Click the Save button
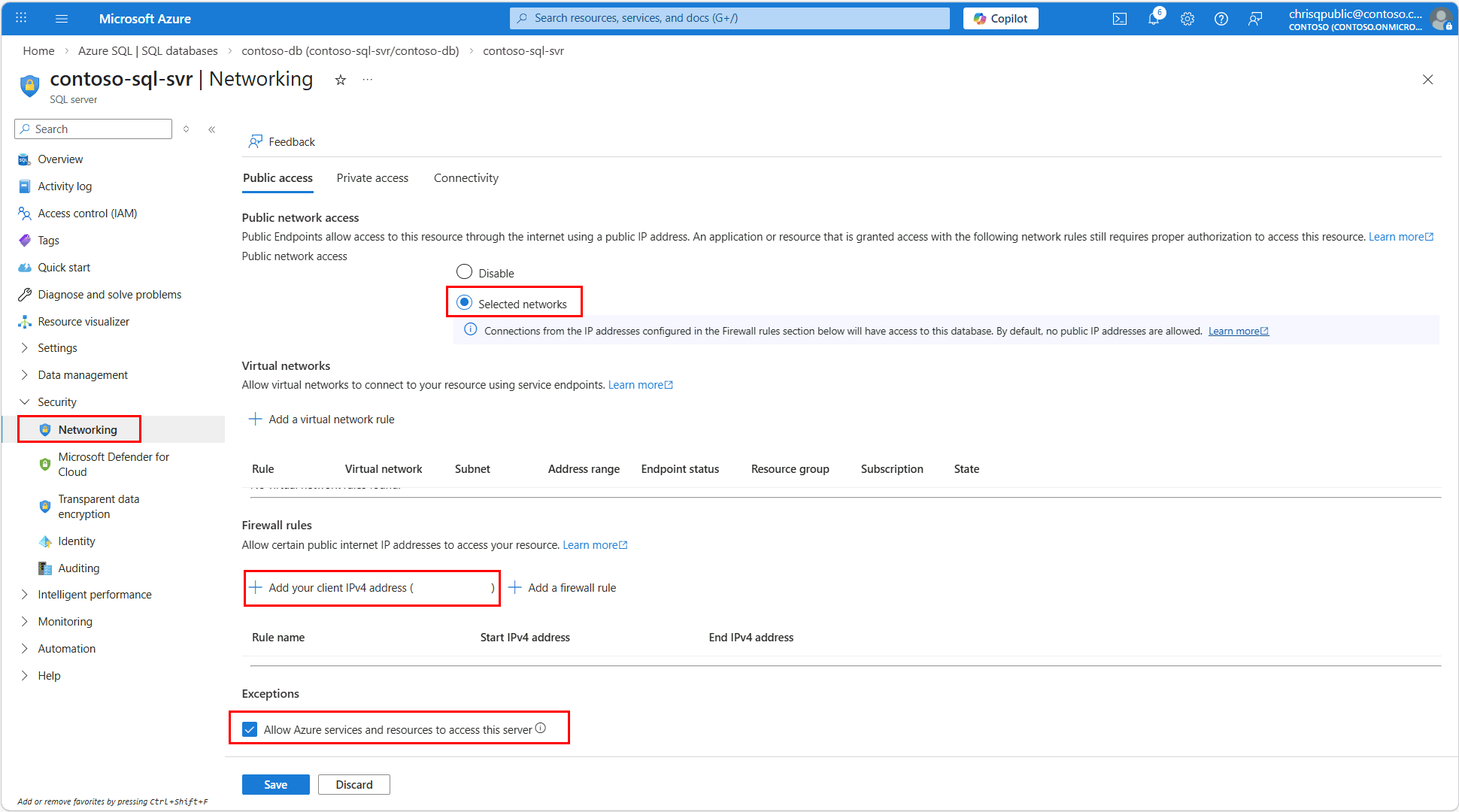This screenshot has width=1459, height=812. (275, 784)
